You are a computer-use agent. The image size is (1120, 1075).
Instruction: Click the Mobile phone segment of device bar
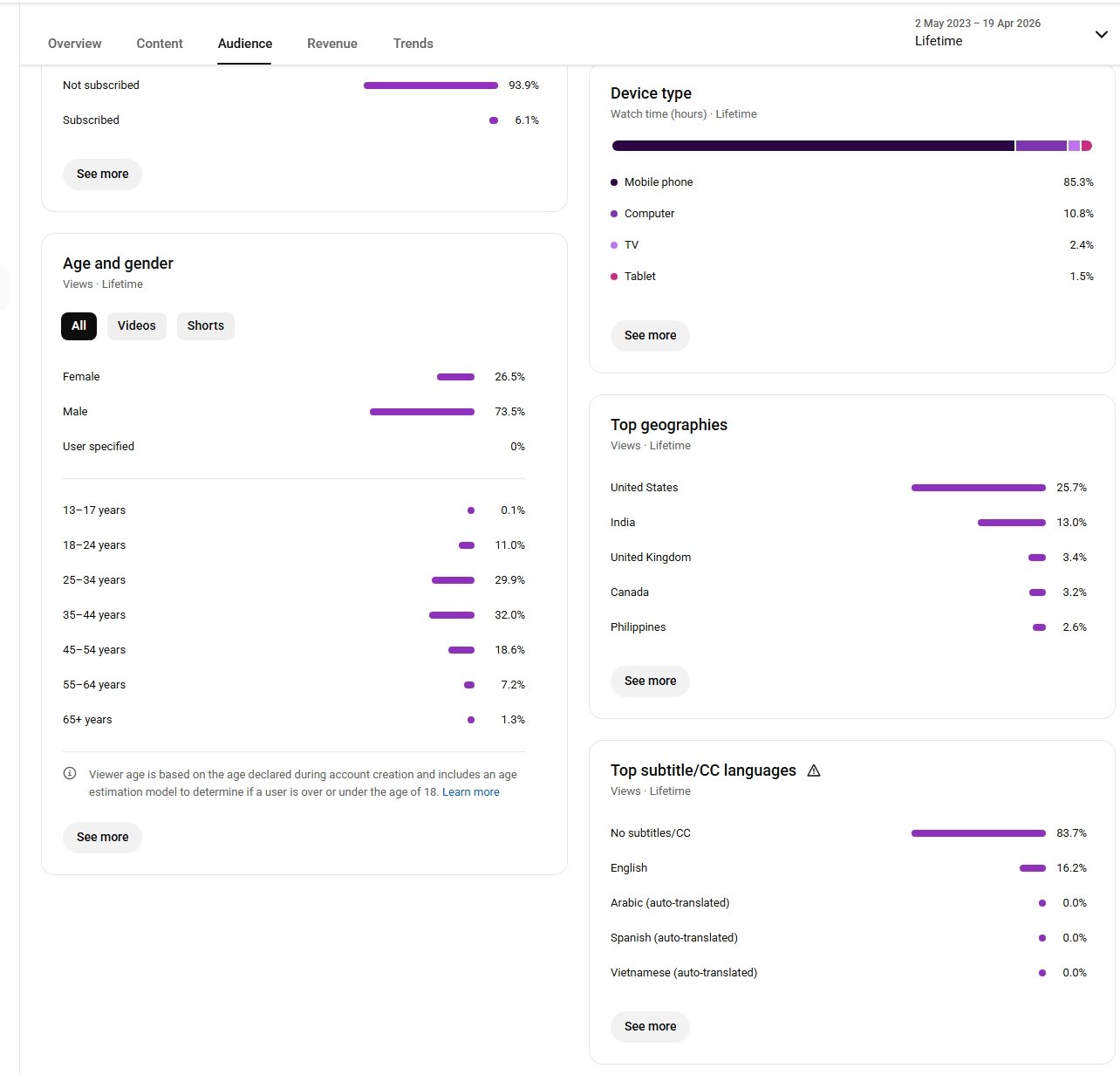point(813,146)
